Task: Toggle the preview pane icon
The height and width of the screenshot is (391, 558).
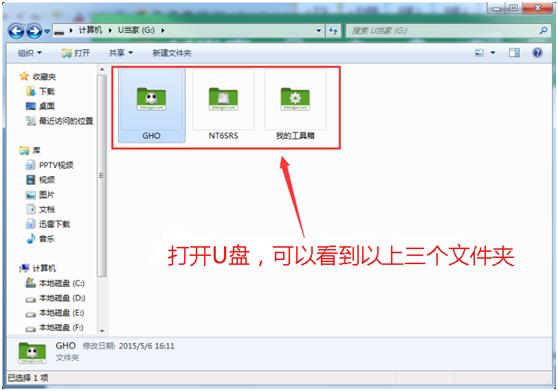Action: coord(514,53)
